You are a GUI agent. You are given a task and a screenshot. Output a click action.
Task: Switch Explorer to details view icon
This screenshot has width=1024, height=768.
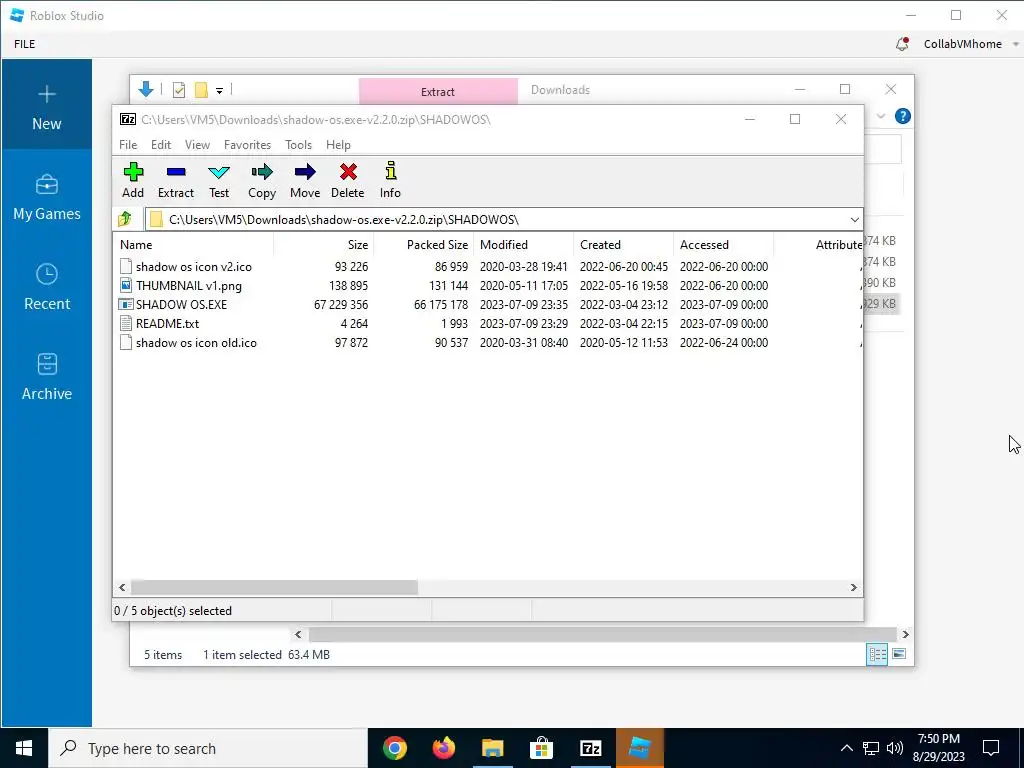point(876,654)
